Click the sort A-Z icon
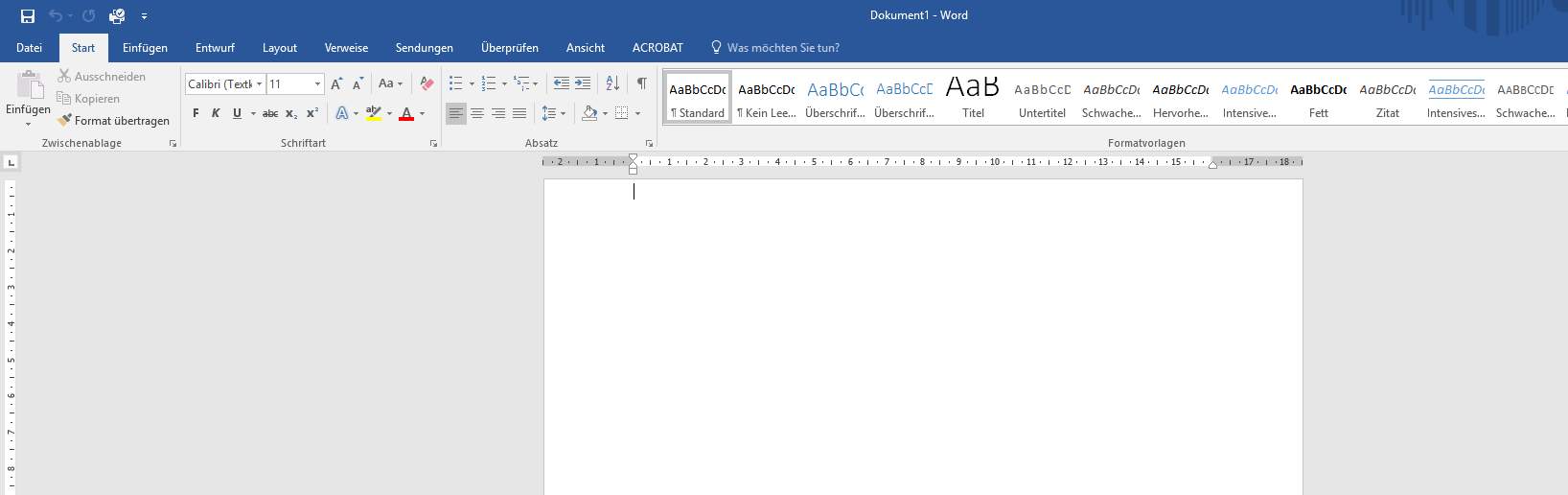The image size is (1568, 495). point(612,84)
